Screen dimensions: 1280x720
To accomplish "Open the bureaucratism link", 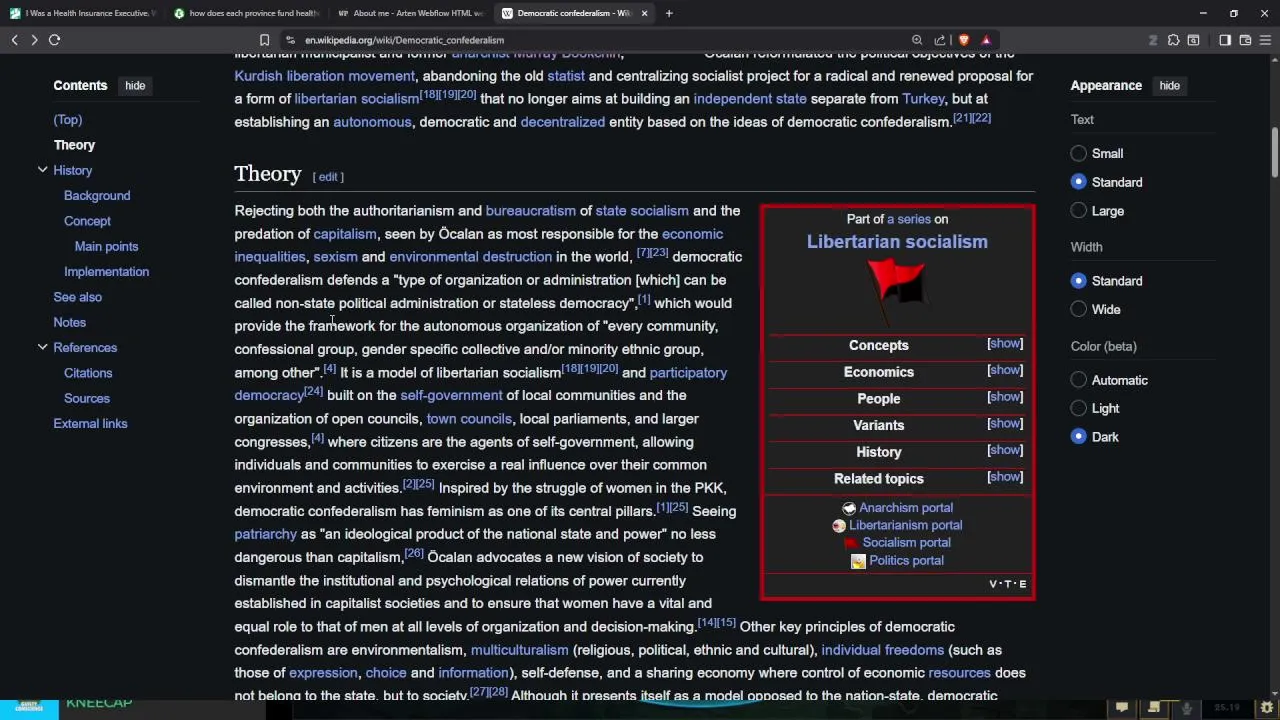I will (x=530, y=211).
